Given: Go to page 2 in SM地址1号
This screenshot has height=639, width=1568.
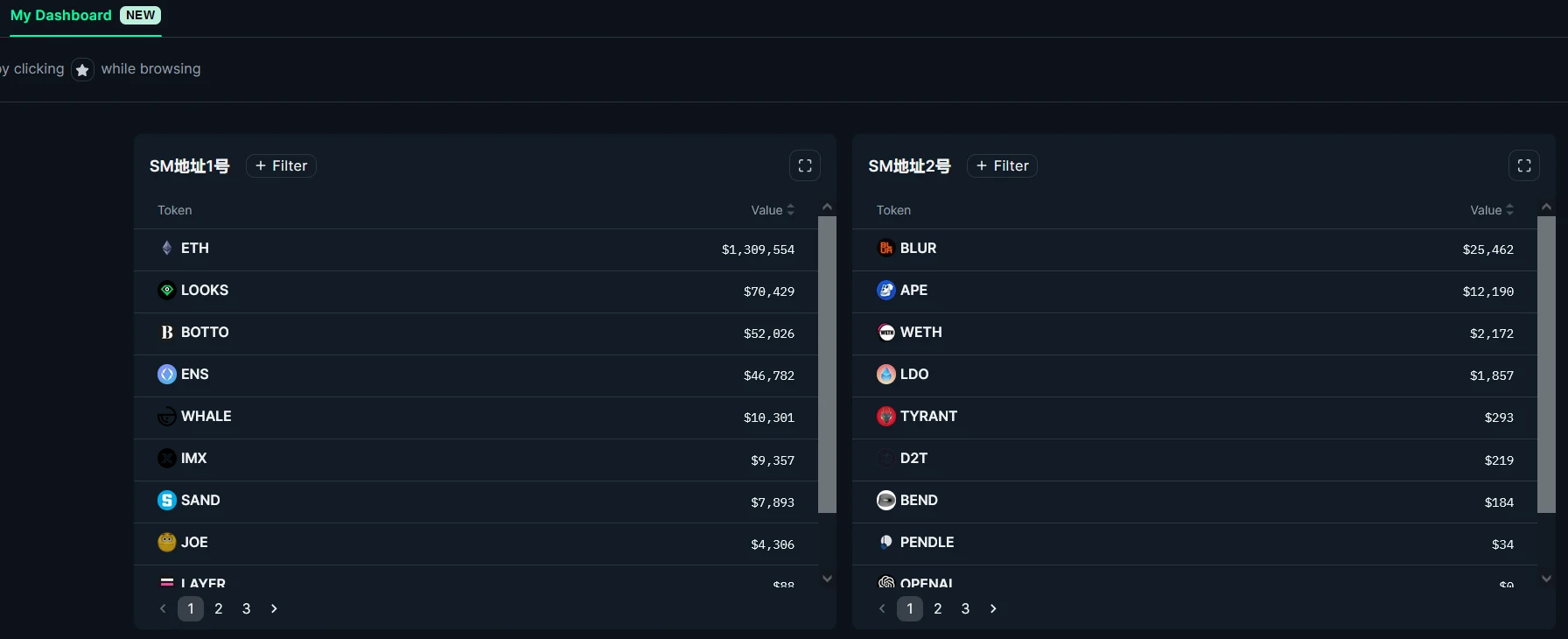Looking at the screenshot, I should 219,608.
